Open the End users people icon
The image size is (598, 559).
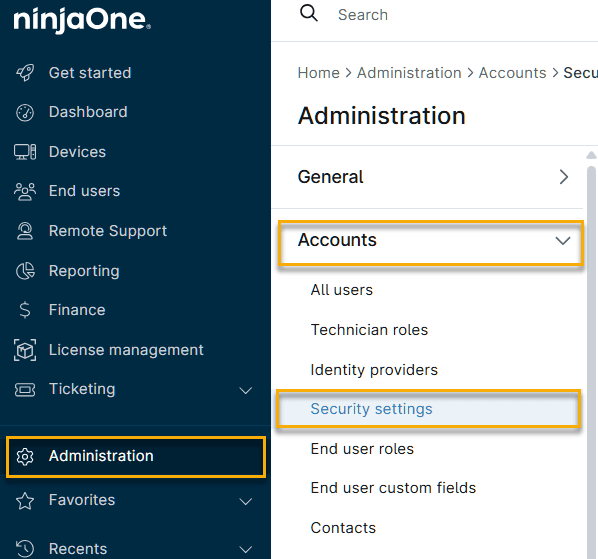(25, 191)
